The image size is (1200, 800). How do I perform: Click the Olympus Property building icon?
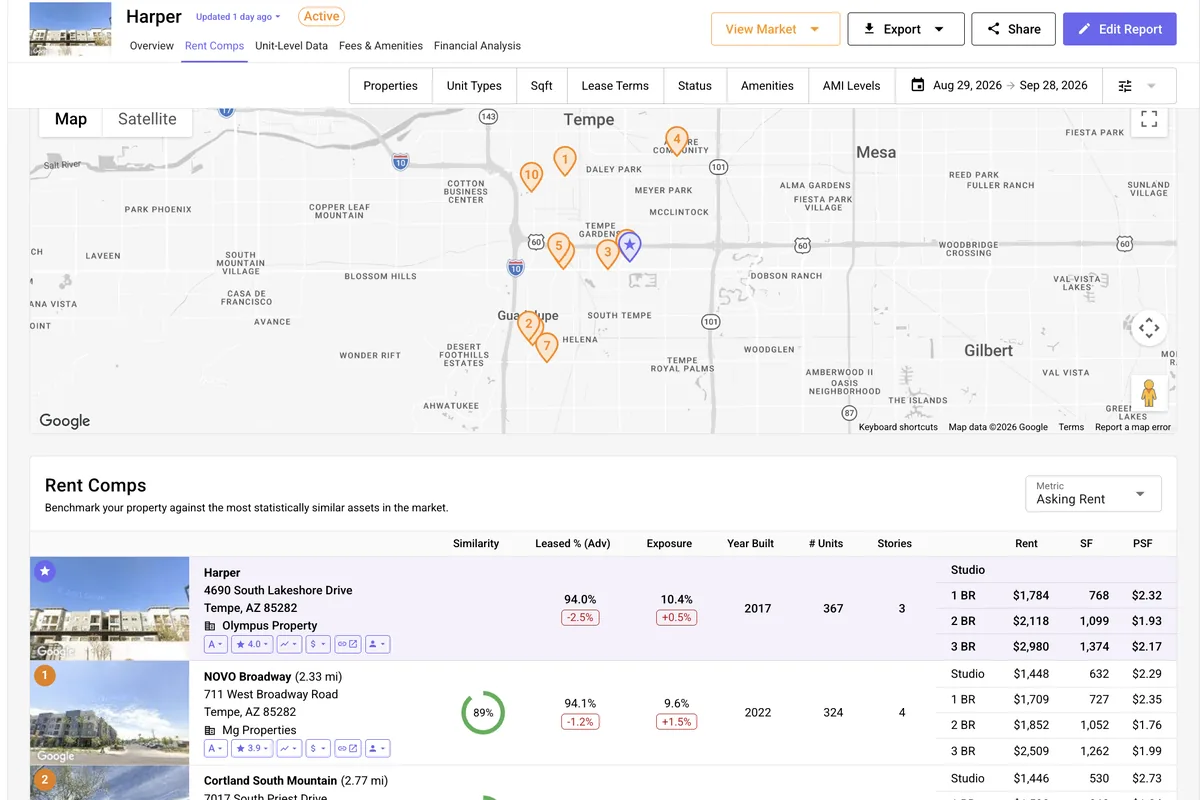[x=210, y=626]
